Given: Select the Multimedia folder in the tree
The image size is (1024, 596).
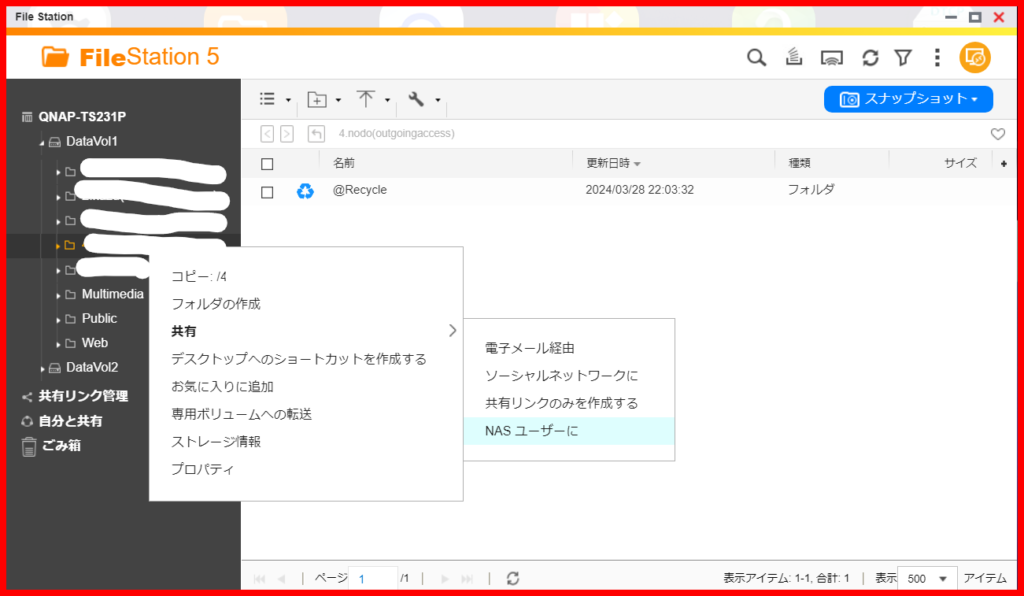Looking at the screenshot, I should [x=112, y=294].
